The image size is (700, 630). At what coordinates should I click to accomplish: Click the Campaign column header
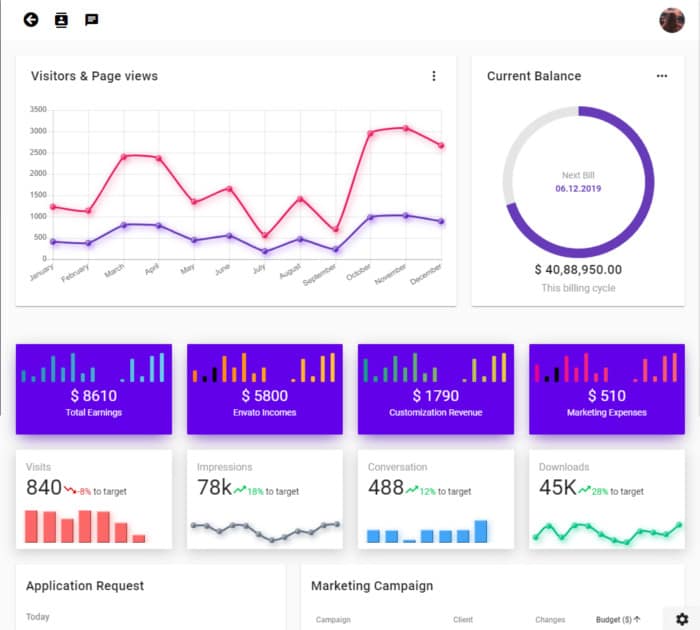pos(333,620)
